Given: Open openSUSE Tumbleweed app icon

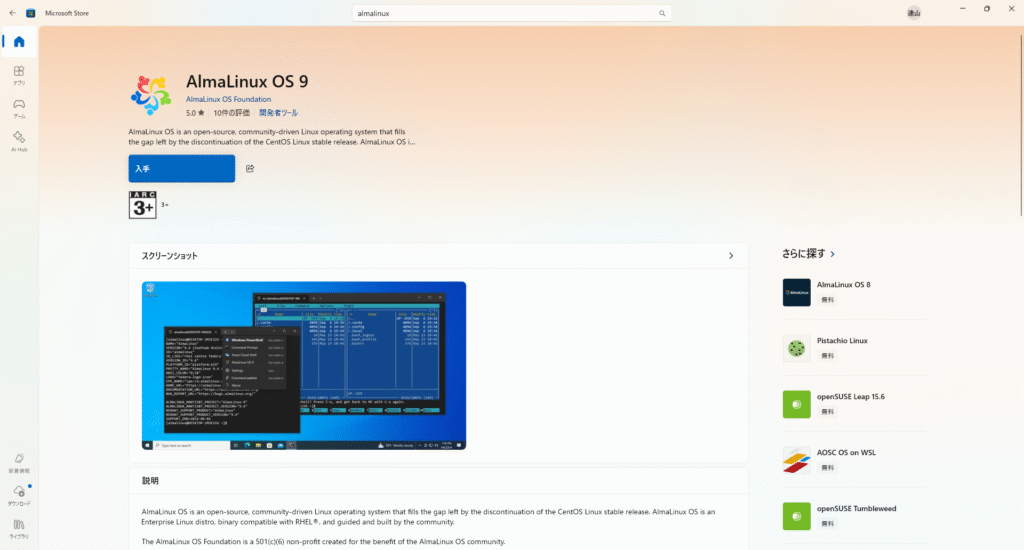Looking at the screenshot, I should tap(797, 516).
